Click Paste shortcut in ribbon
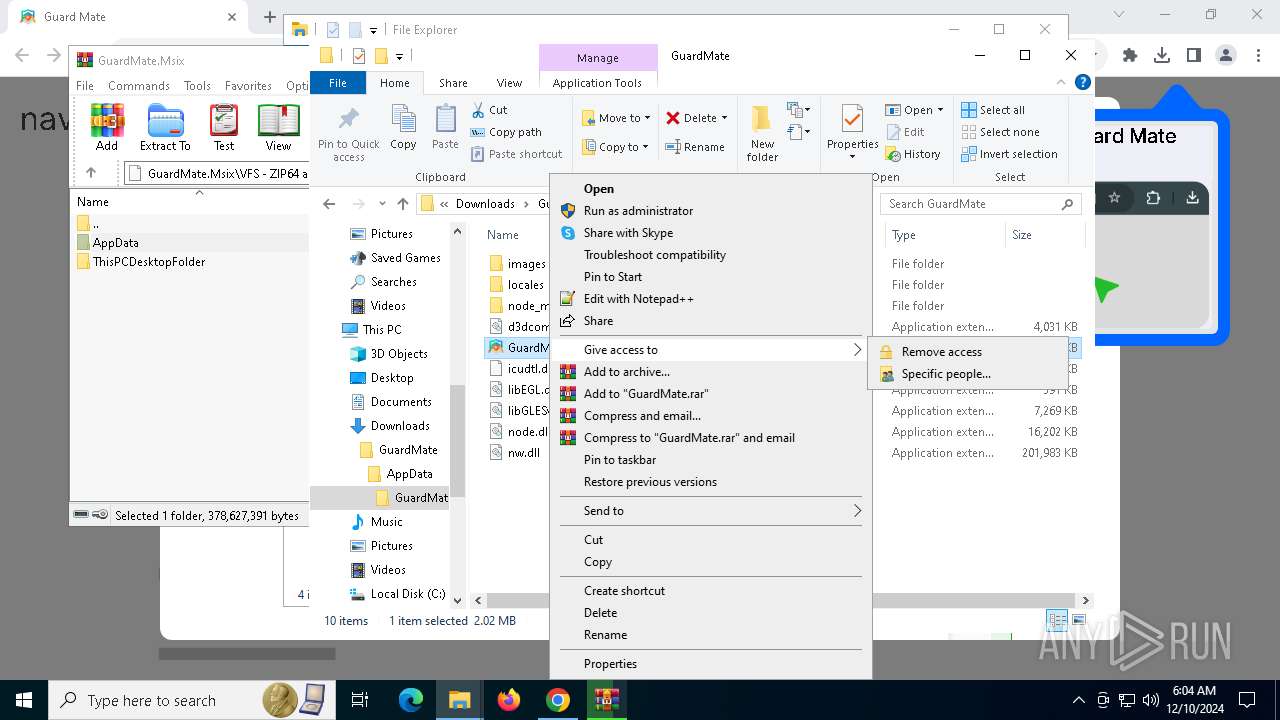1280x720 pixels. [516, 154]
